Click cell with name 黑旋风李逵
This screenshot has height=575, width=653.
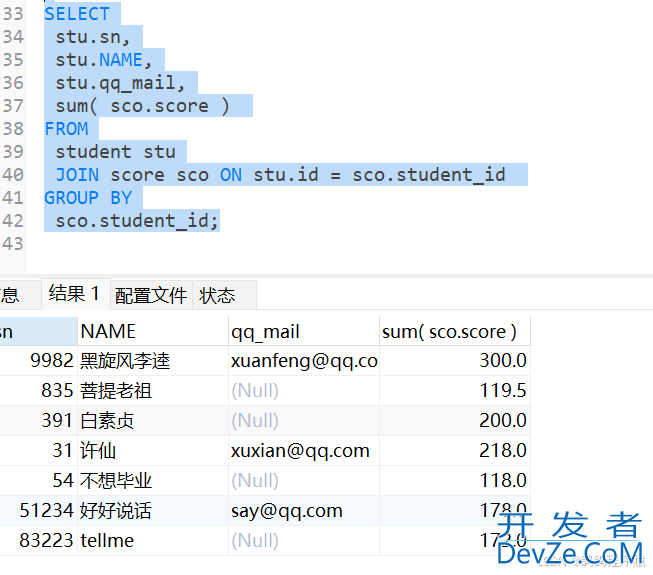pyautogui.click(x=153, y=361)
